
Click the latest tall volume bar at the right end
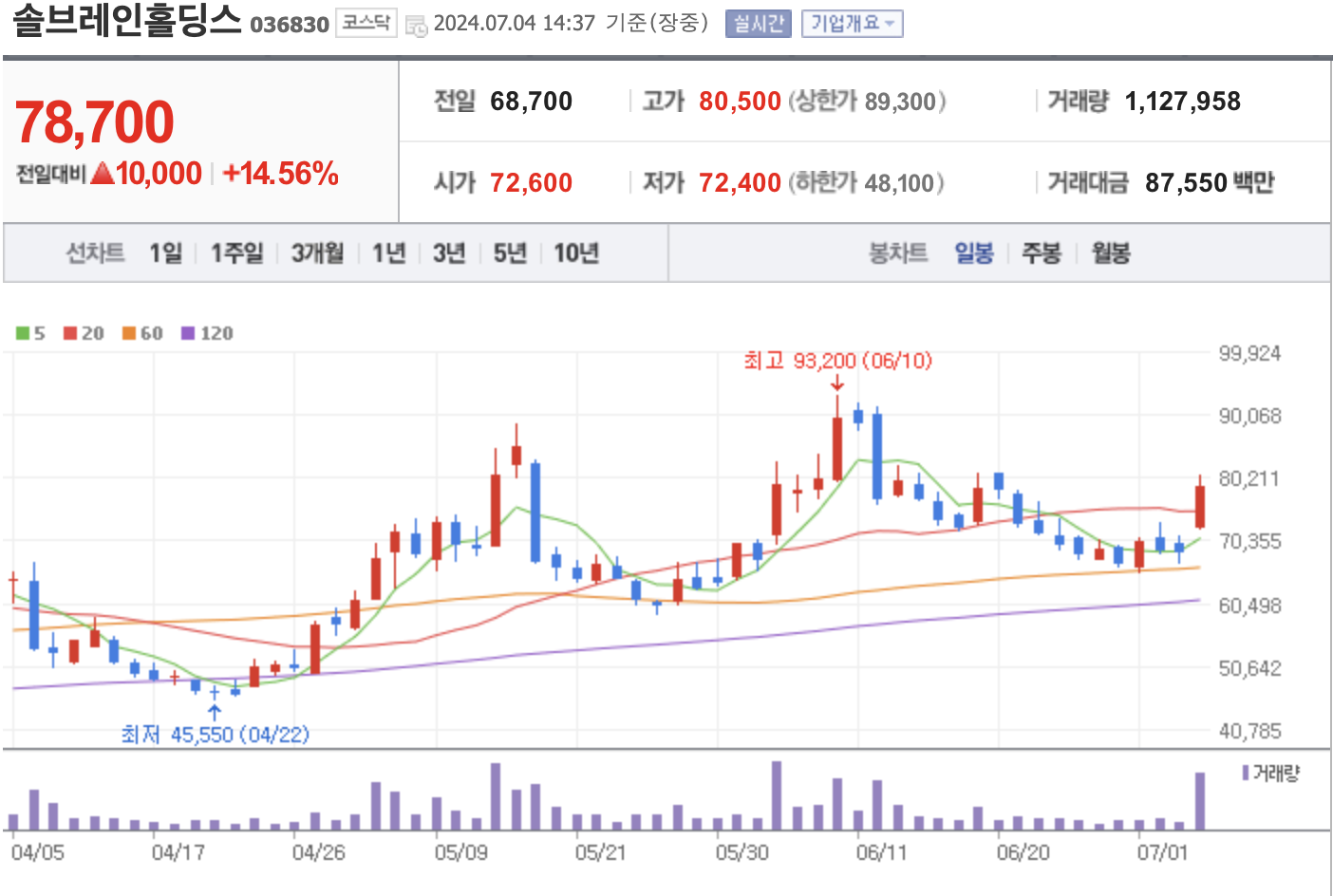pyautogui.click(x=1200, y=802)
